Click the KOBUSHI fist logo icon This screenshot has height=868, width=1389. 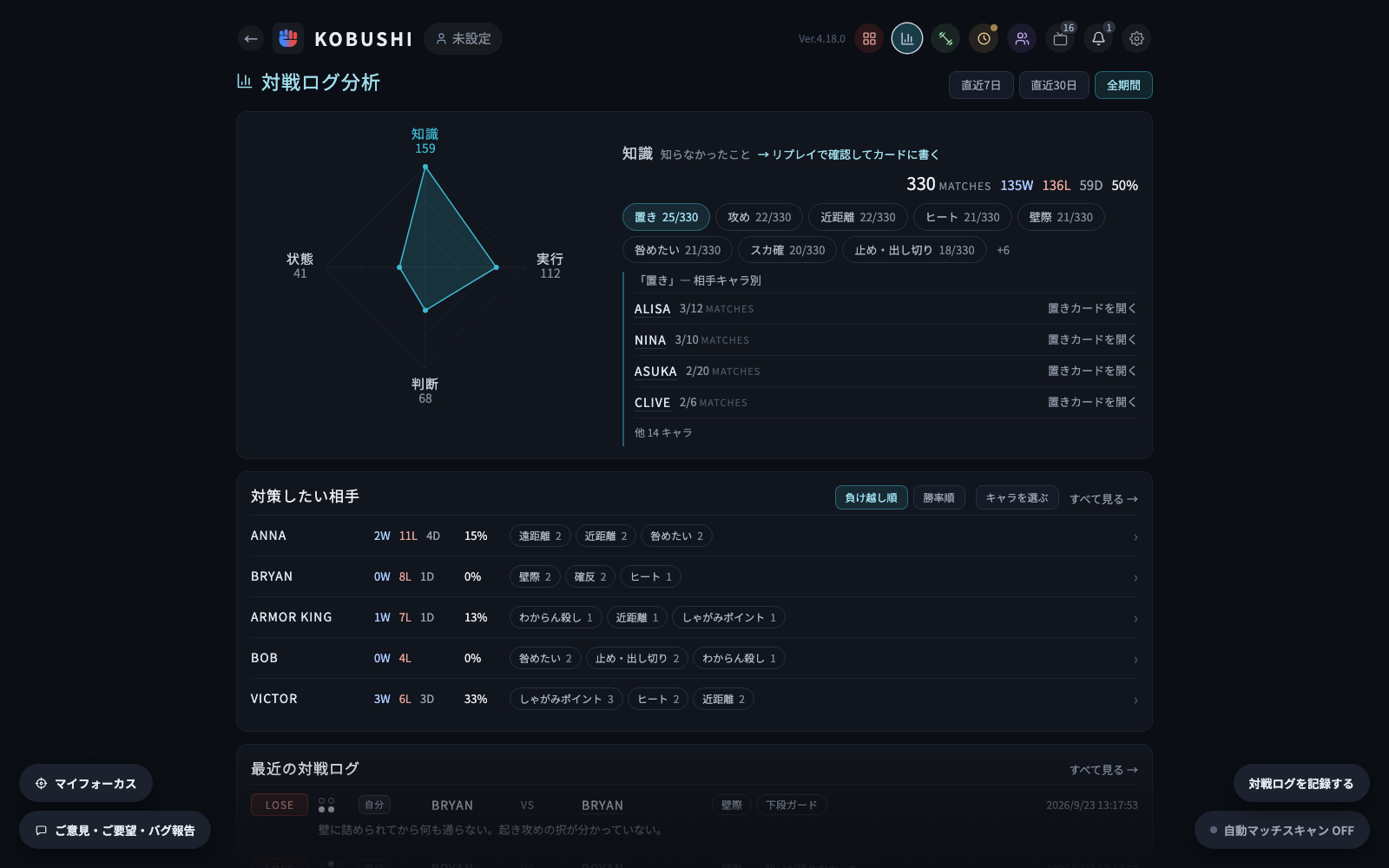pos(288,38)
